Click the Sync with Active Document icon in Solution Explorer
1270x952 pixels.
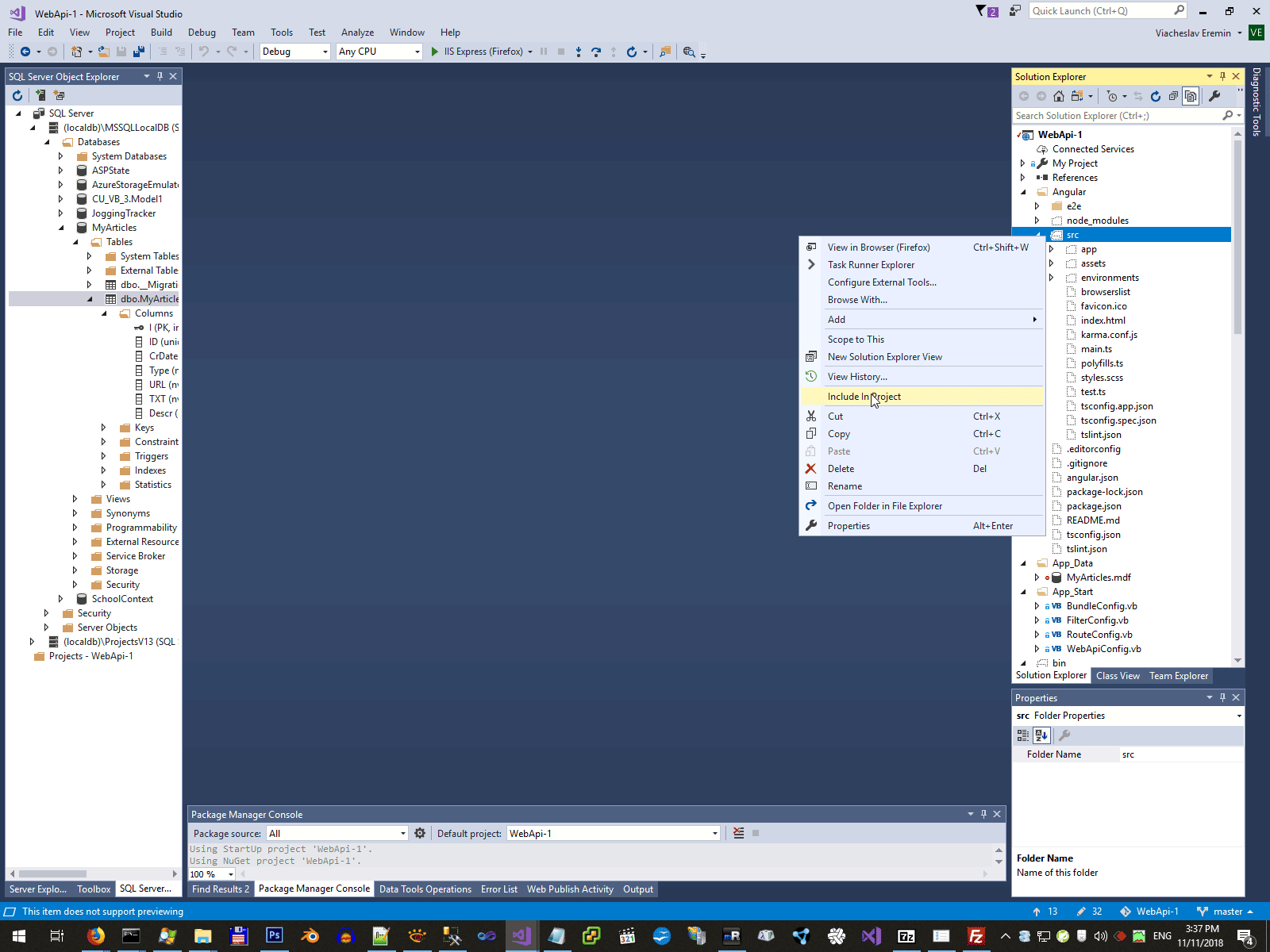1138,96
